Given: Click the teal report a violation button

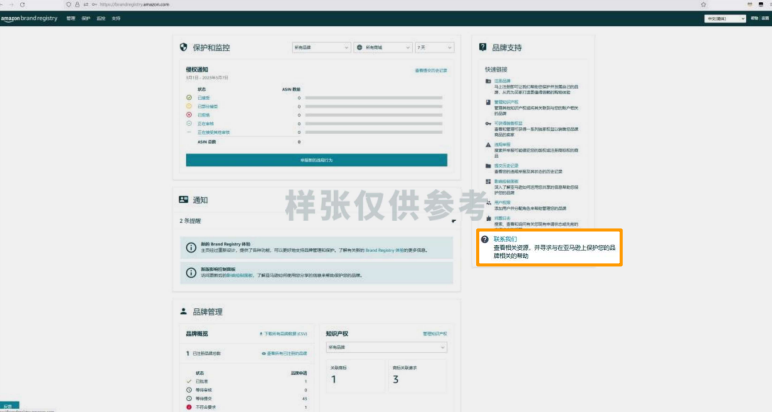Looking at the screenshot, I should pyautogui.click(x=317, y=160).
